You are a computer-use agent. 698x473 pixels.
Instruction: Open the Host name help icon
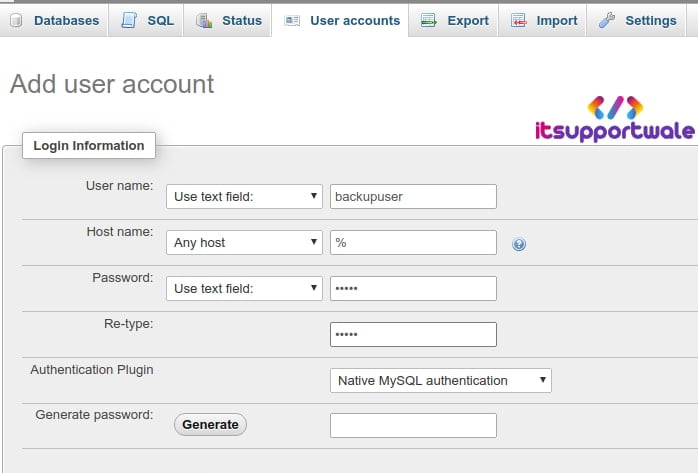pyautogui.click(x=519, y=244)
